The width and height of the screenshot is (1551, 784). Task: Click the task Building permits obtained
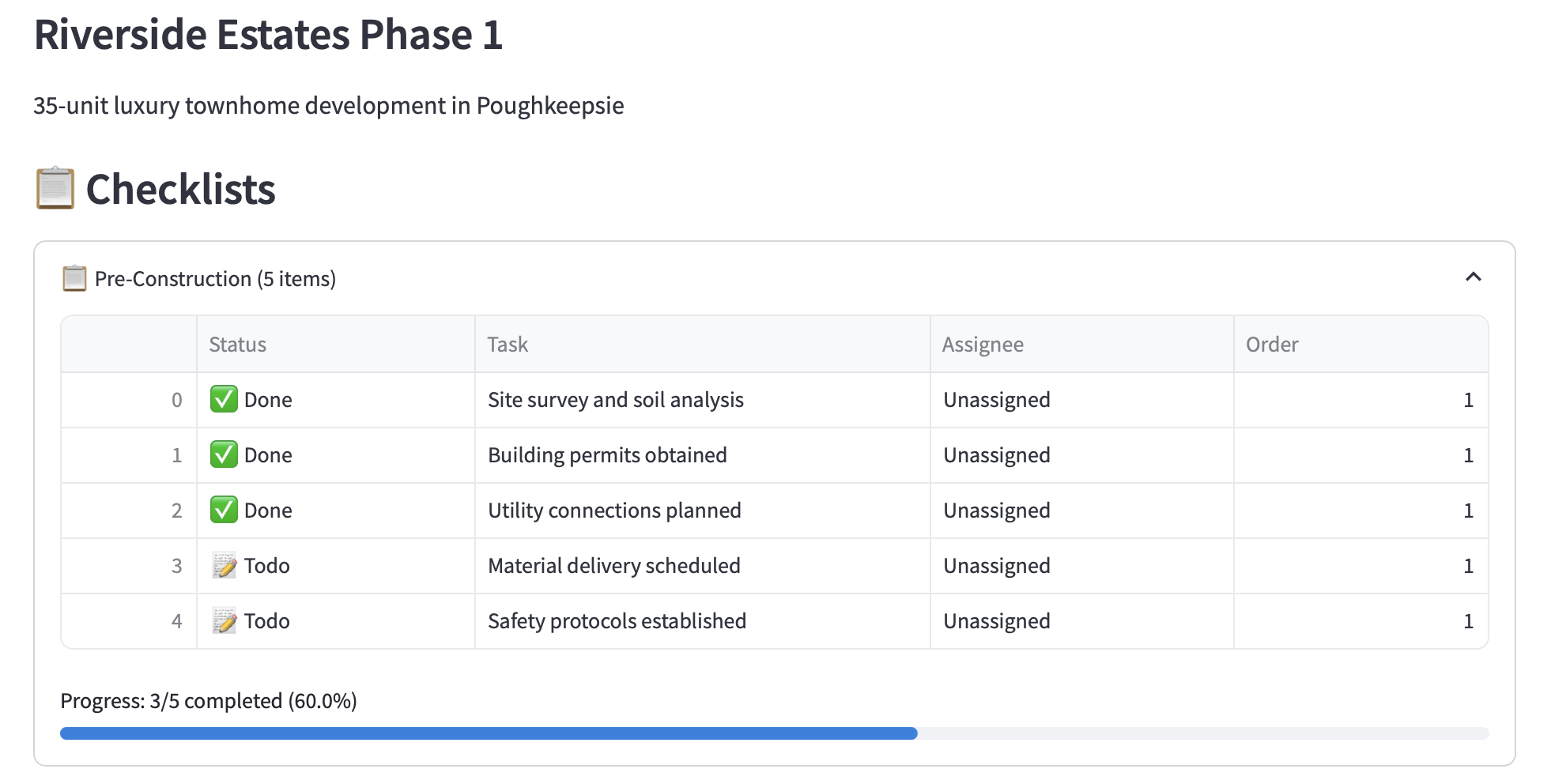click(606, 454)
